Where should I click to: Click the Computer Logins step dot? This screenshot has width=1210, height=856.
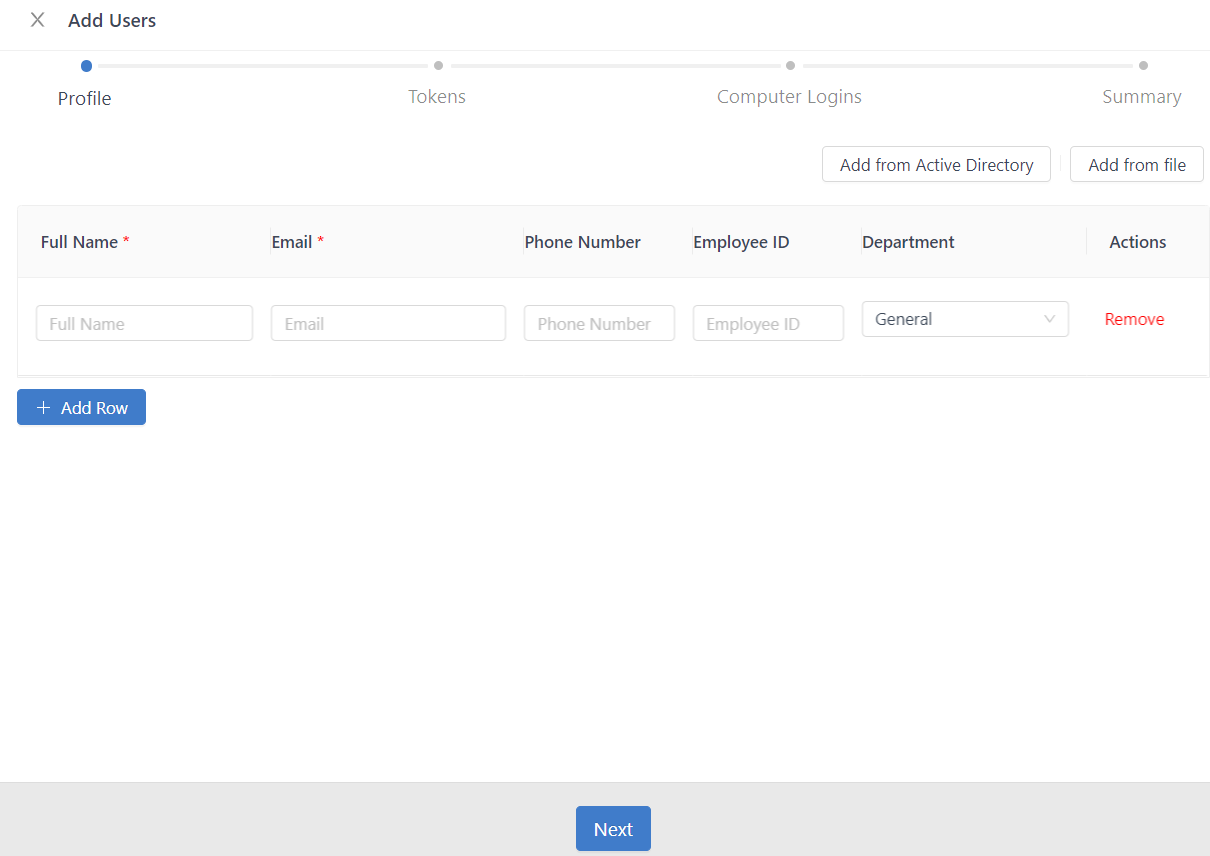(790, 66)
